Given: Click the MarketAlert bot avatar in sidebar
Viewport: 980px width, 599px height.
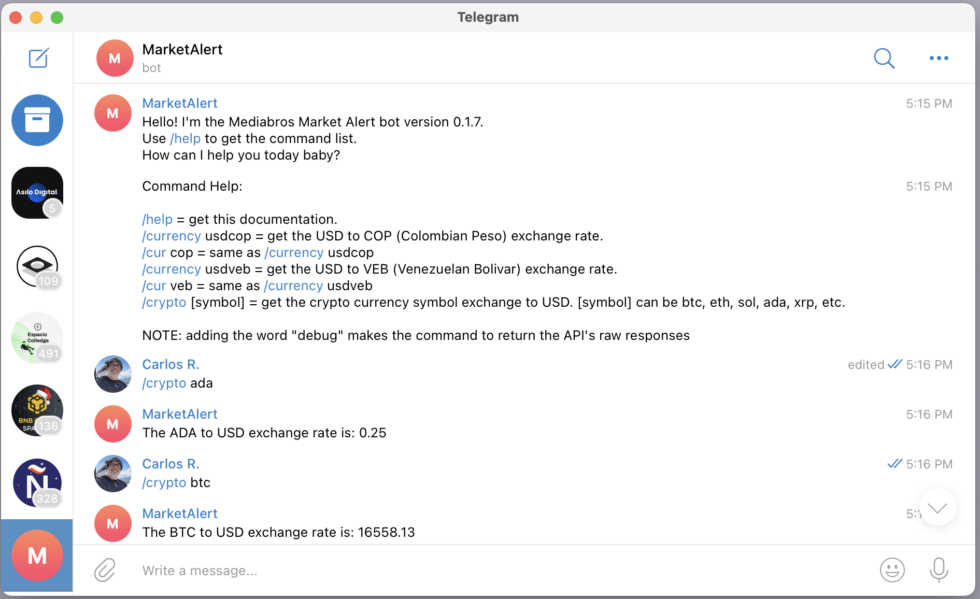Looking at the screenshot, I should (x=37, y=555).
